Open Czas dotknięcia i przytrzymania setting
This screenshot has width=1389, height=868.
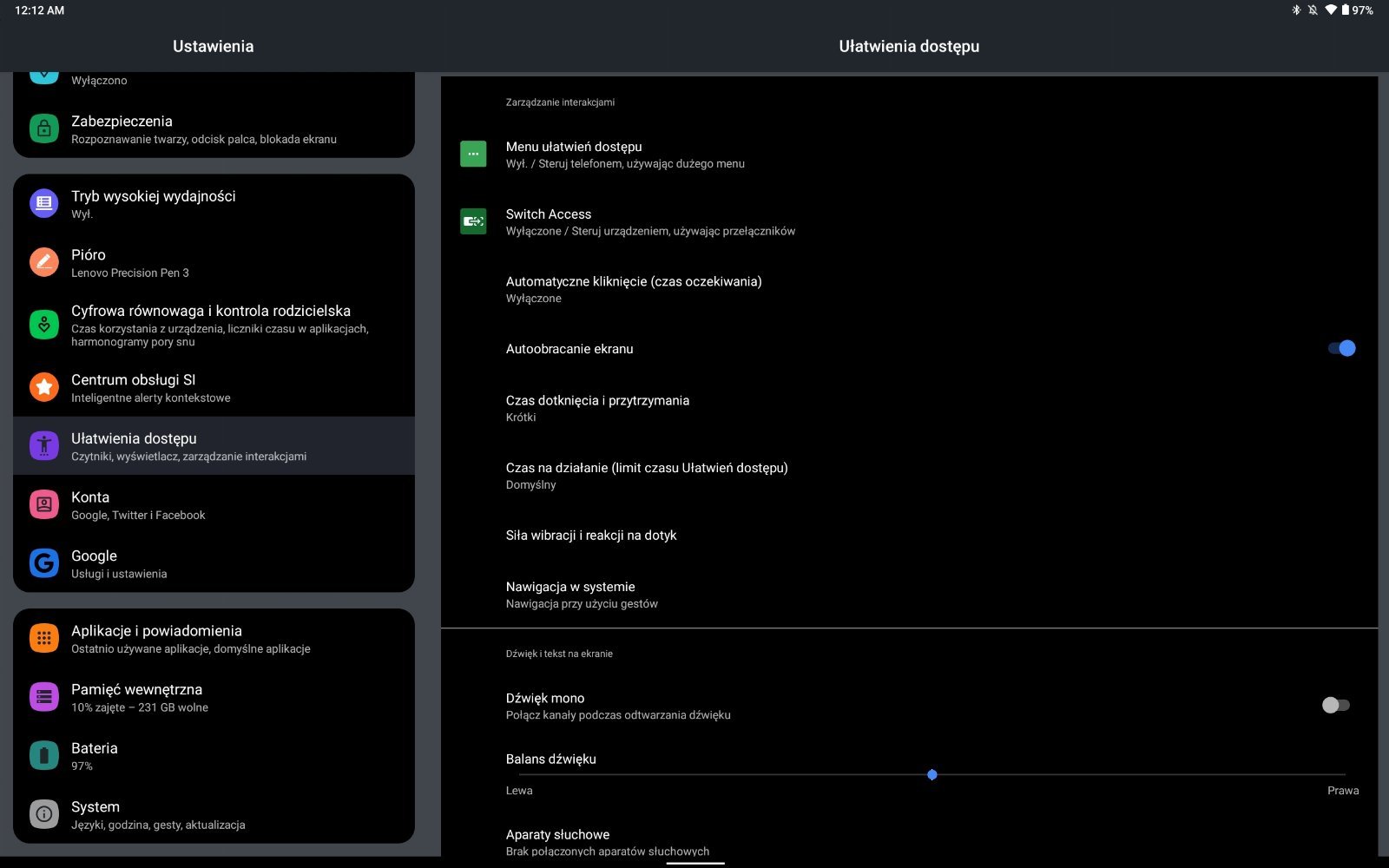point(597,408)
